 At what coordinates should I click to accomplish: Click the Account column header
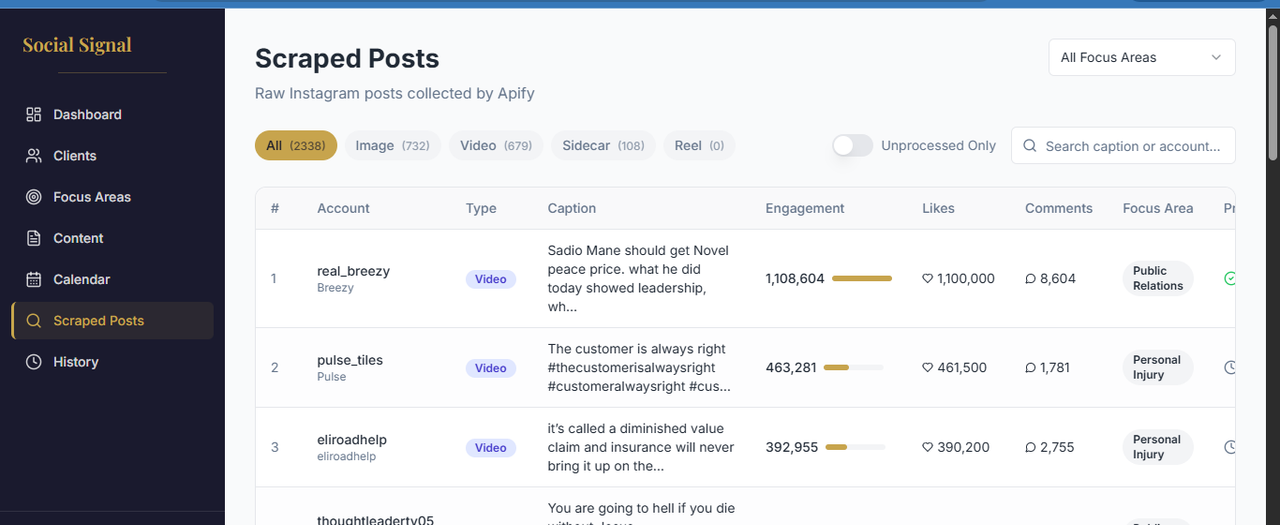click(x=343, y=209)
